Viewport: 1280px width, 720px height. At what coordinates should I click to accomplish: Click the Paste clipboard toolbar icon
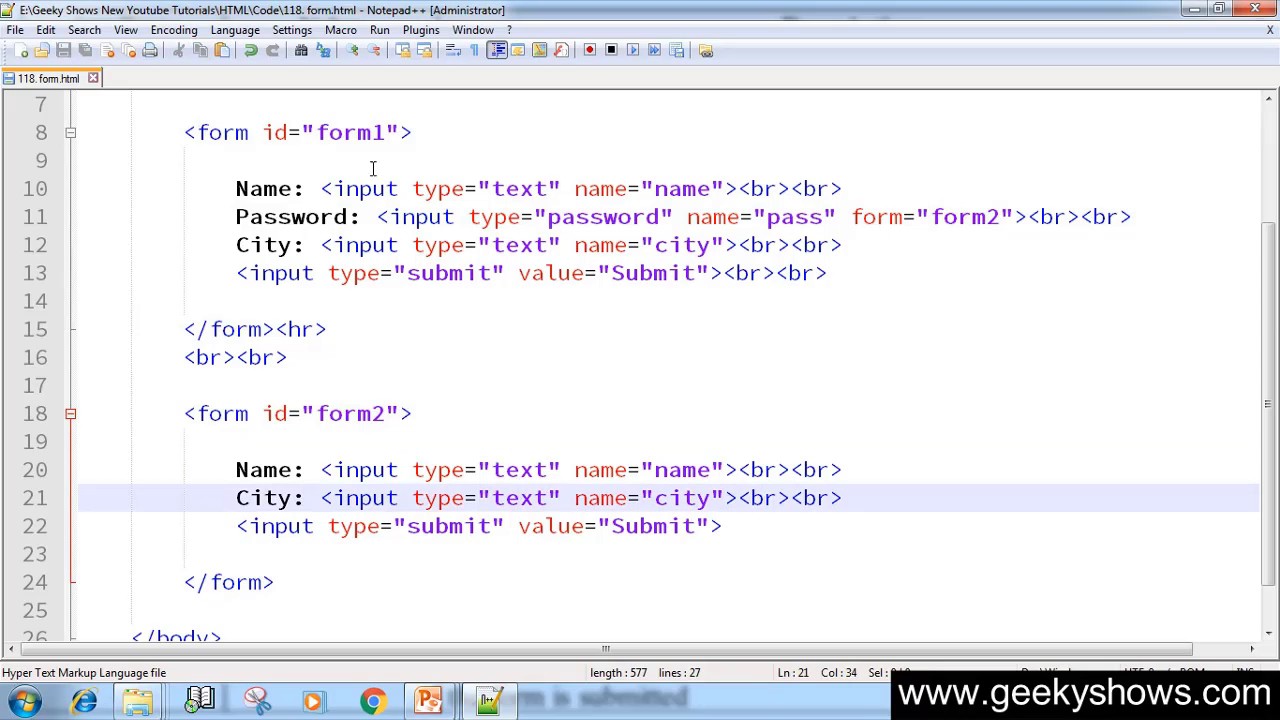tap(222, 50)
